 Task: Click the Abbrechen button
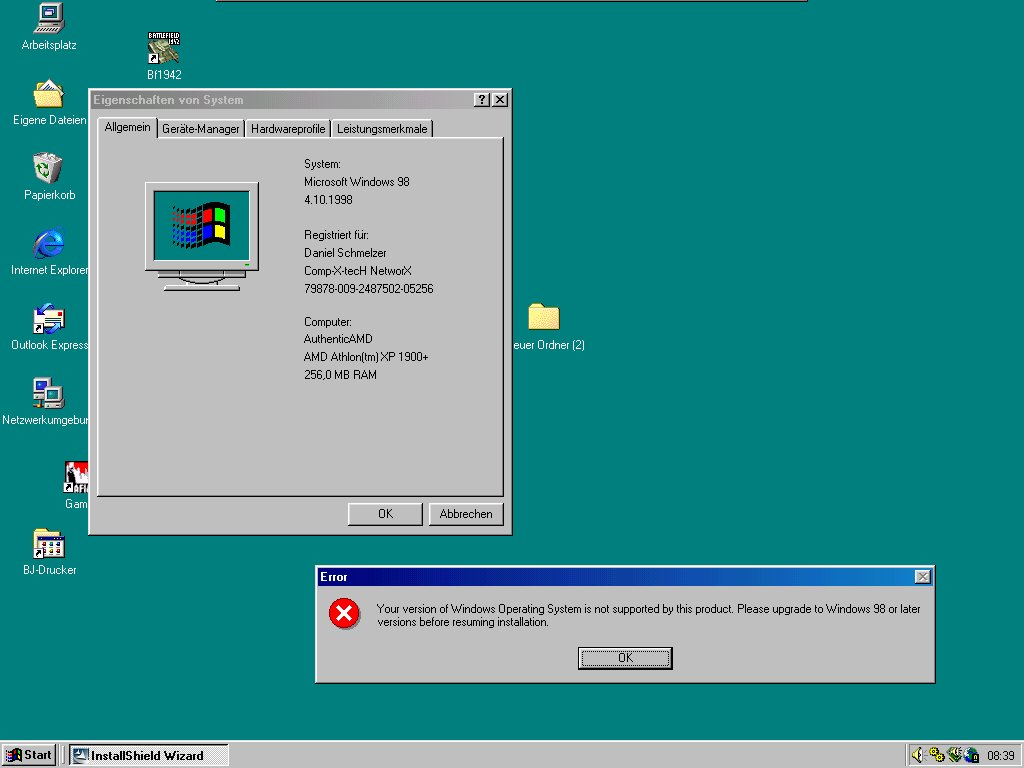(466, 514)
